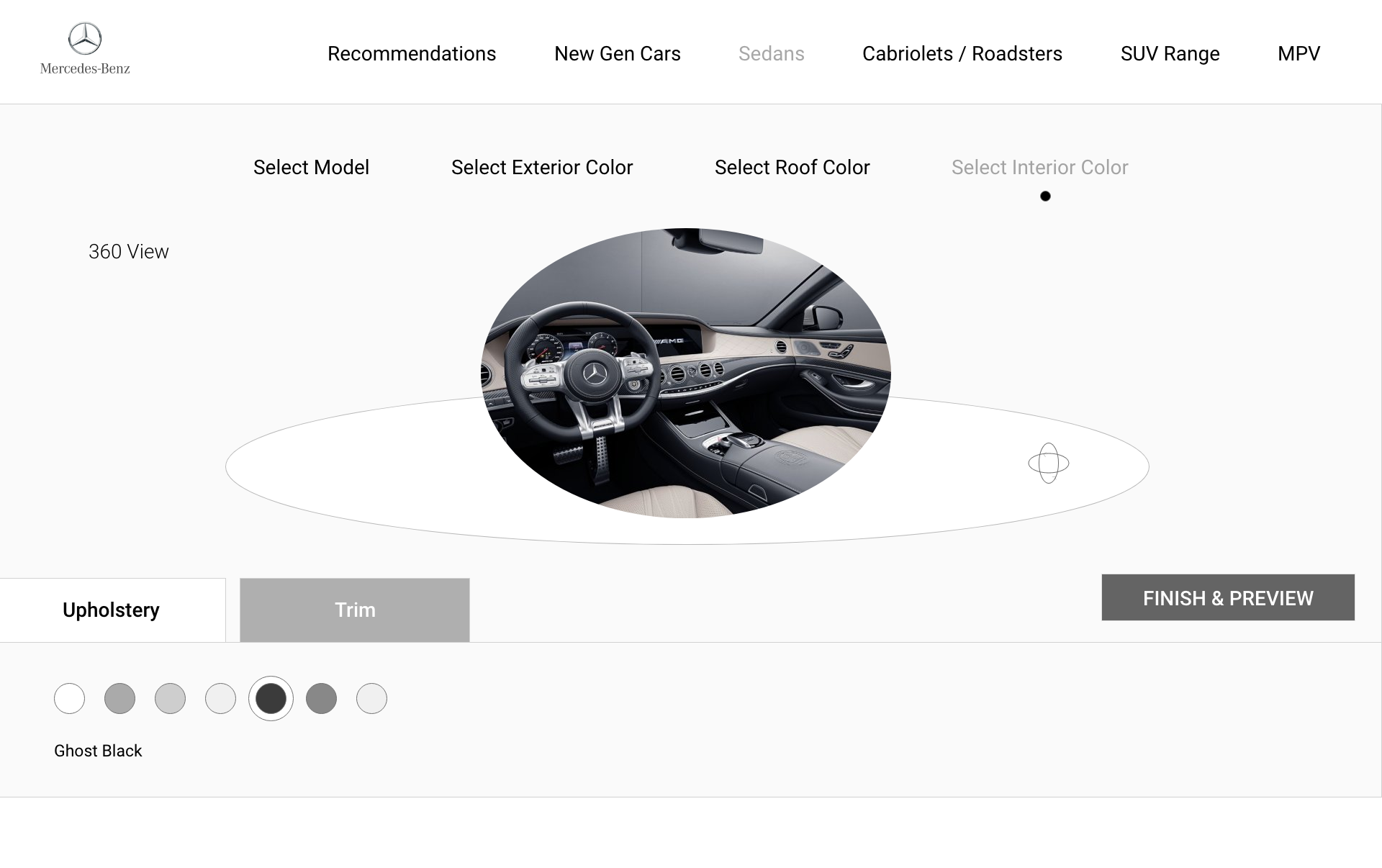Switch to Select Exterior Color step

[x=541, y=168]
